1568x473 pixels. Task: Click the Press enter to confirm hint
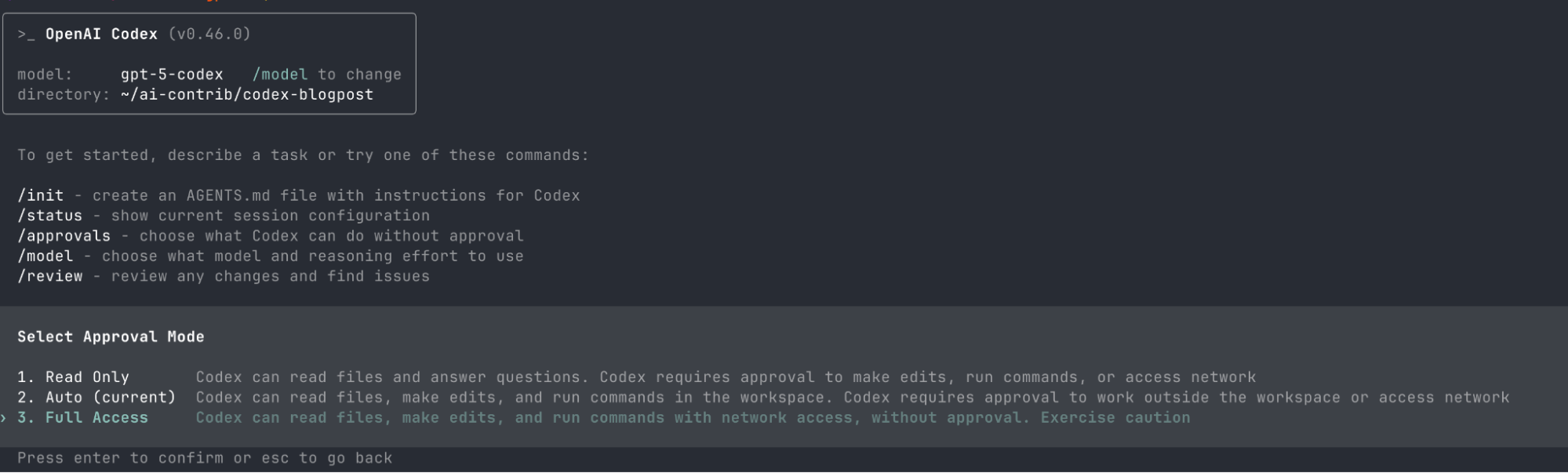(205, 458)
